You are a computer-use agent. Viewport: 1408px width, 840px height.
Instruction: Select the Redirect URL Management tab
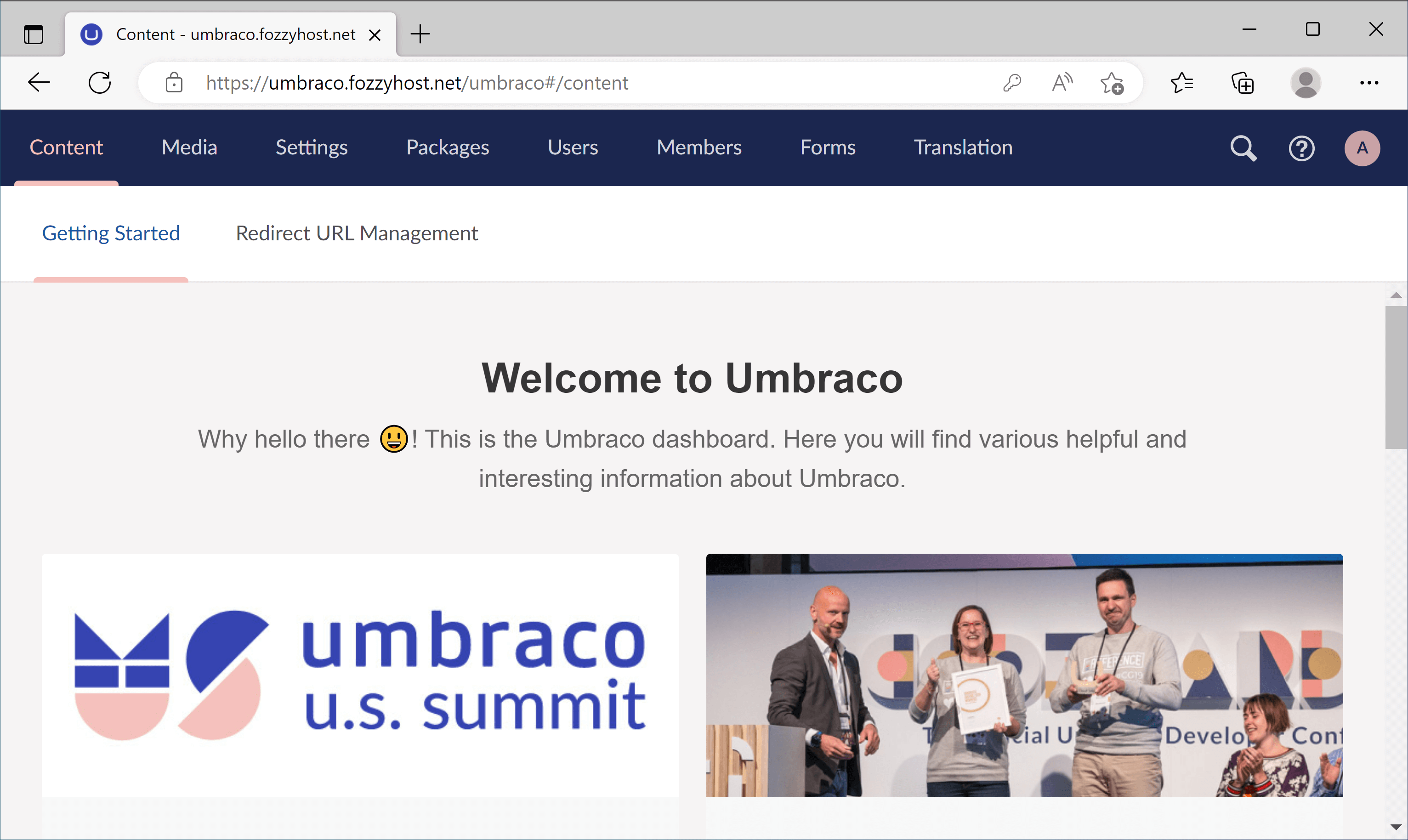point(357,233)
